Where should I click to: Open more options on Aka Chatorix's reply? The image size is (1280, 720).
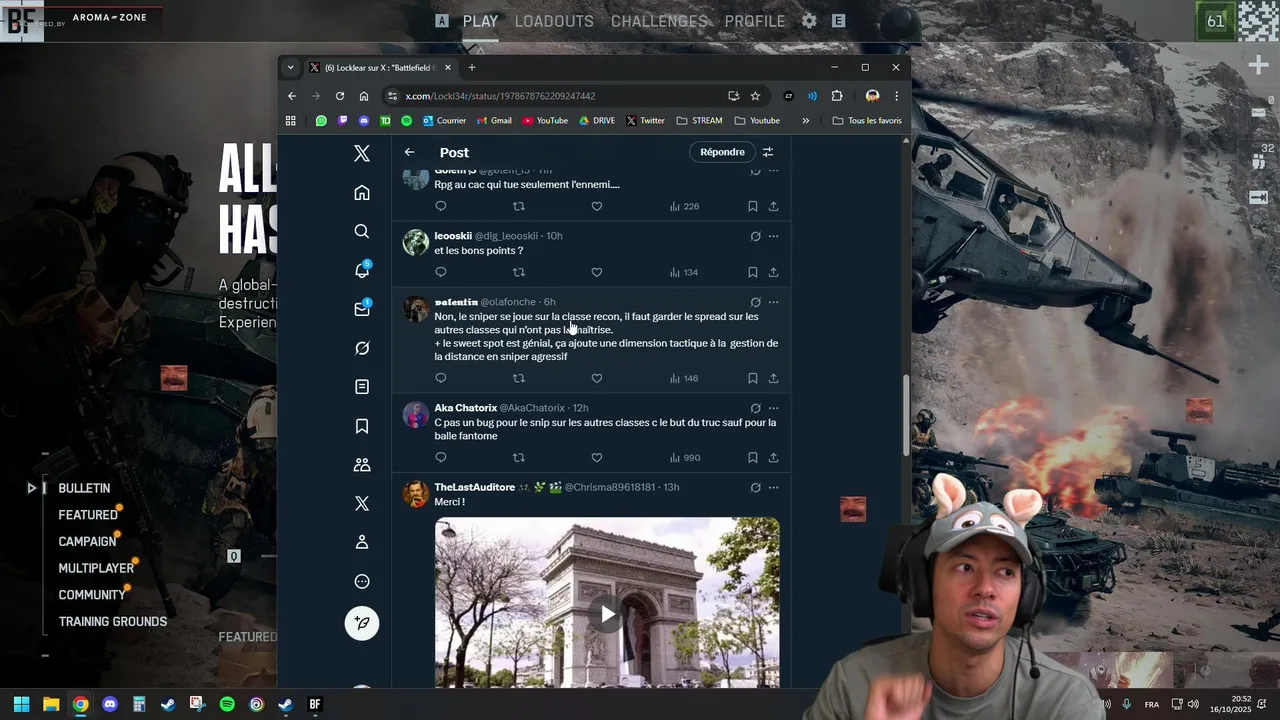click(773, 408)
